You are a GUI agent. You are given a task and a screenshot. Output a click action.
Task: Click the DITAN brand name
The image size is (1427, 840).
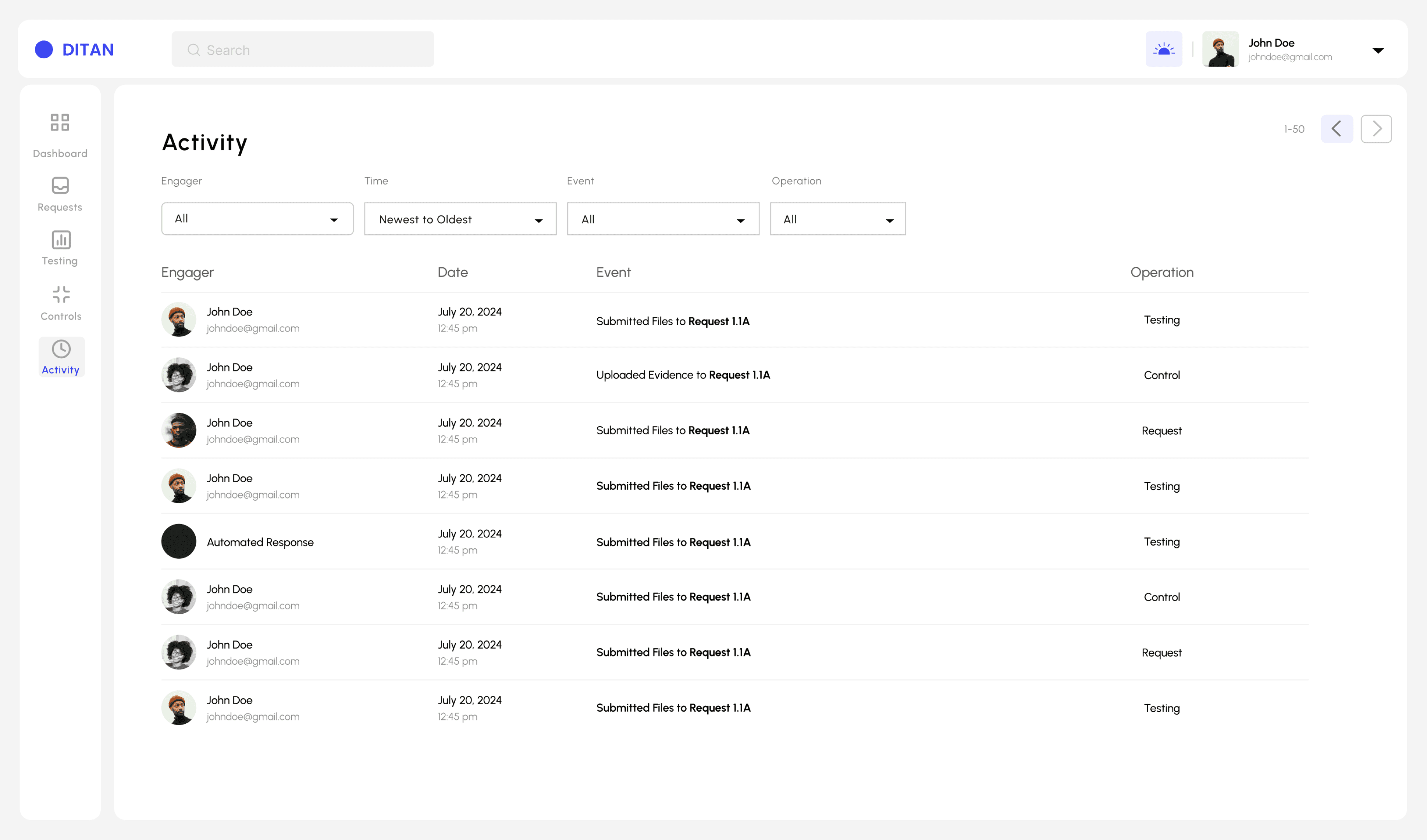point(88,50)
